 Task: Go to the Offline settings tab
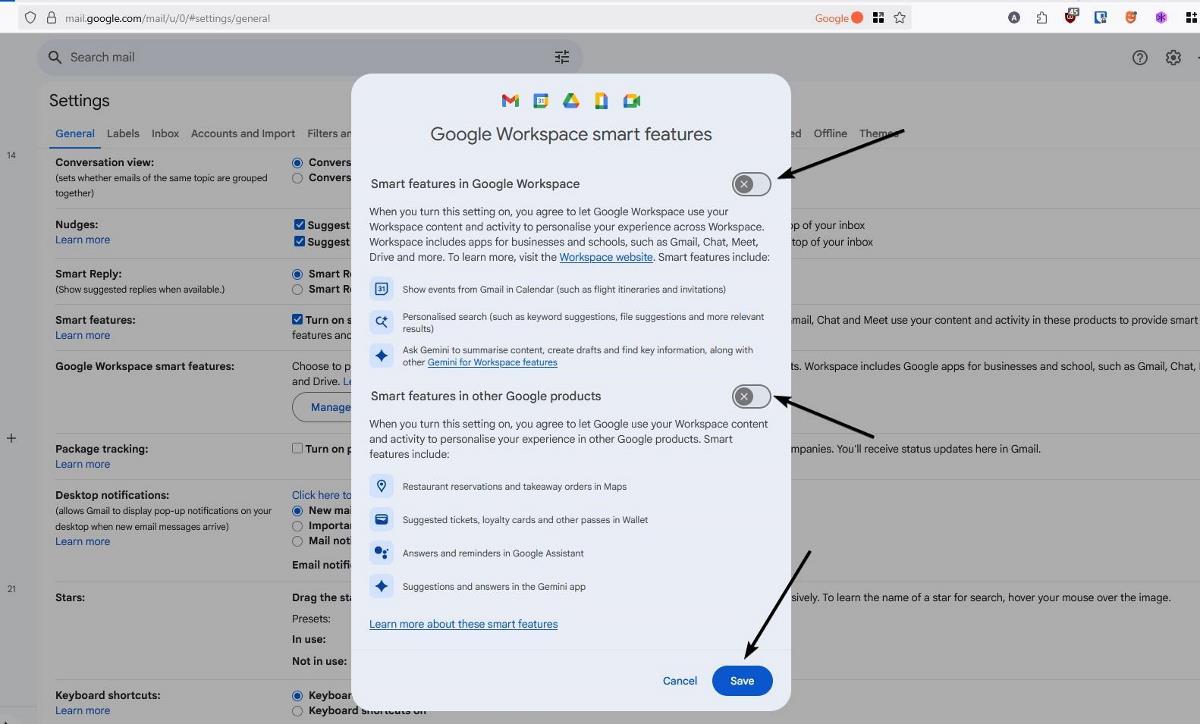pos(830,134)
